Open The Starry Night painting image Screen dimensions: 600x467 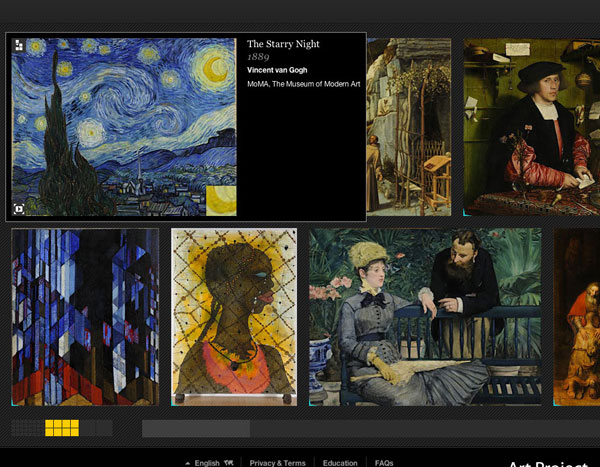(x=124, y=127)
